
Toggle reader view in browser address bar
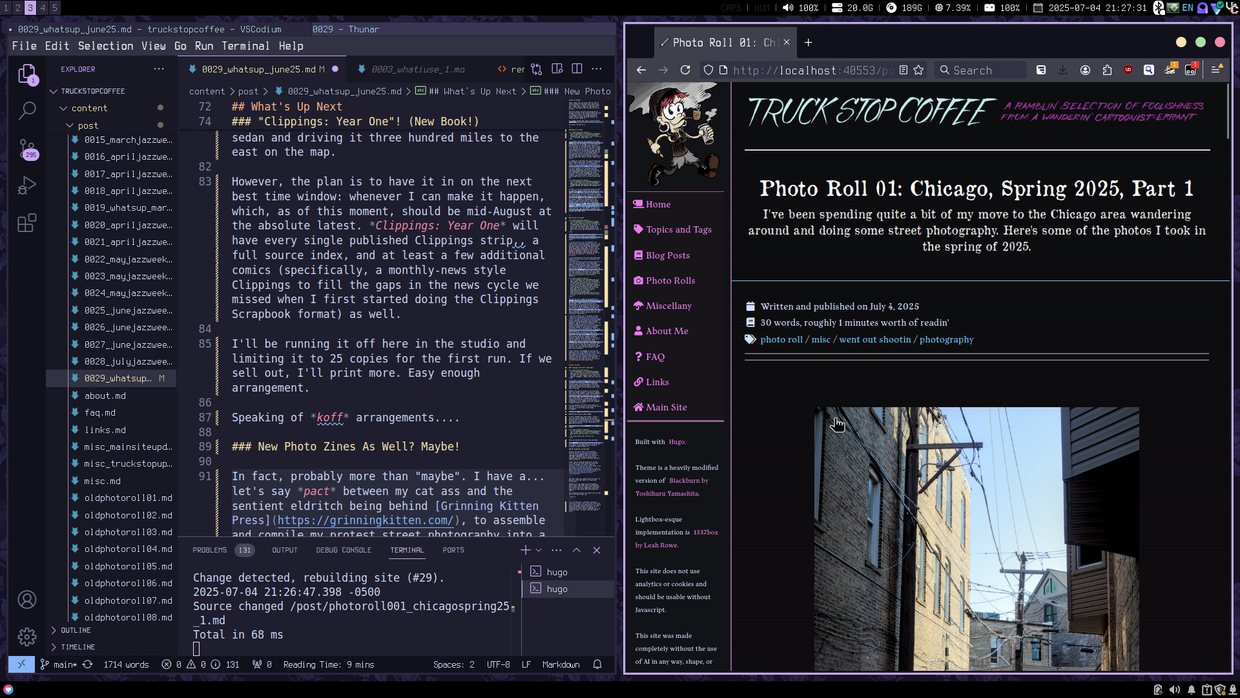[903, 70]
